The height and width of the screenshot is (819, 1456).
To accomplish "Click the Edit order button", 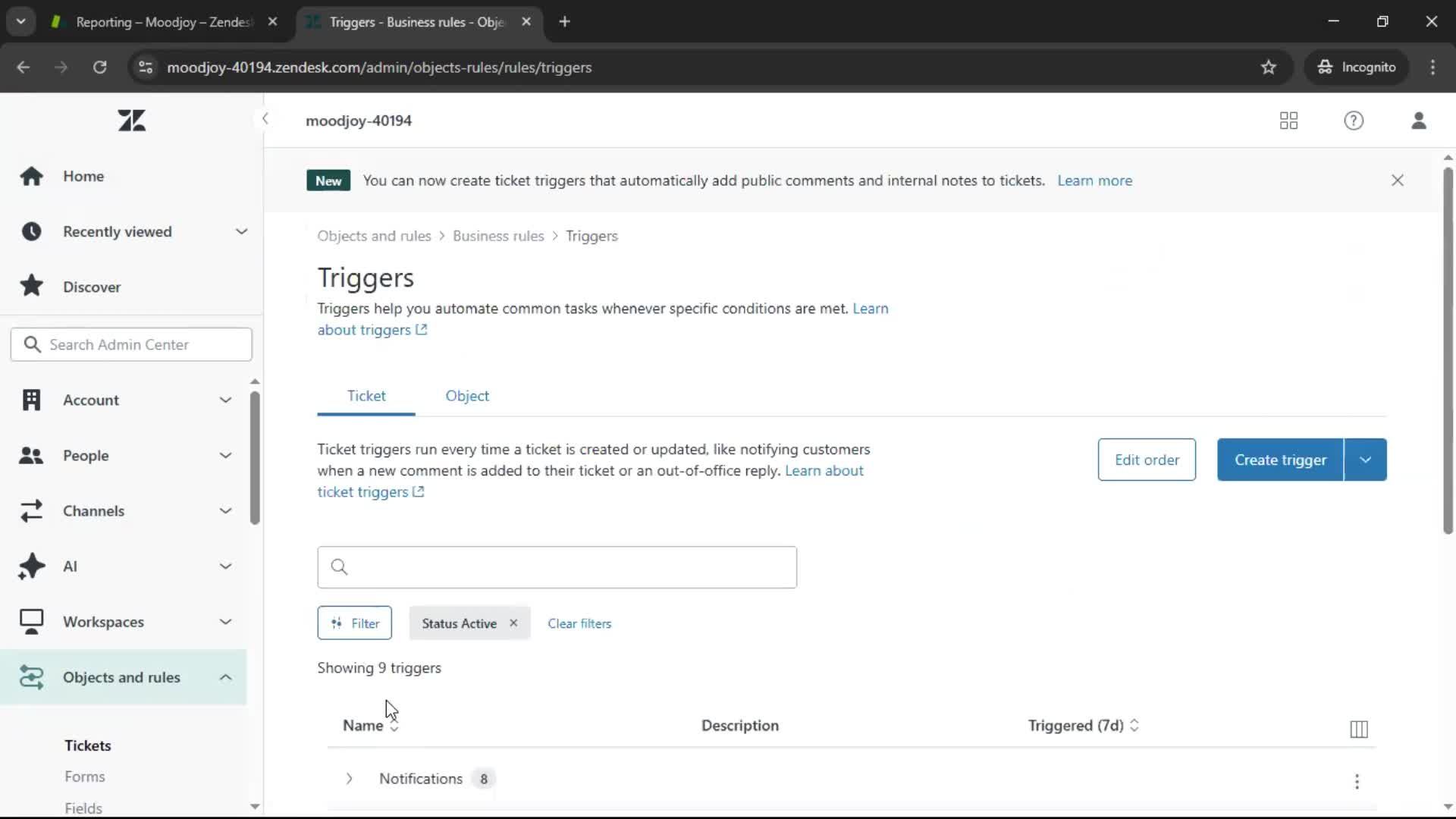I will click(1147, 460).
